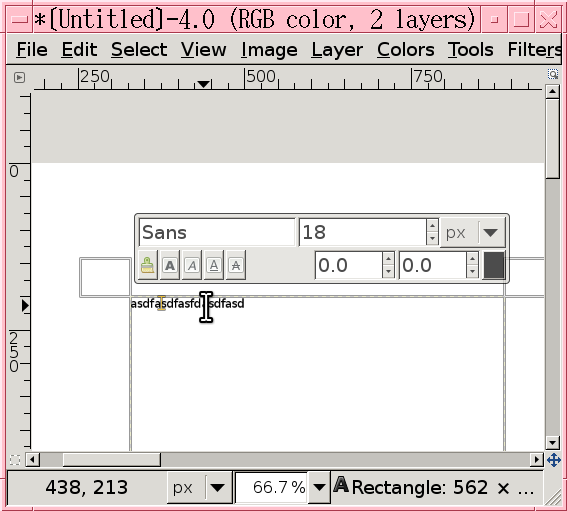Click the navigate image display cross icon
This screenshot has width=567, height=511.
554,460
